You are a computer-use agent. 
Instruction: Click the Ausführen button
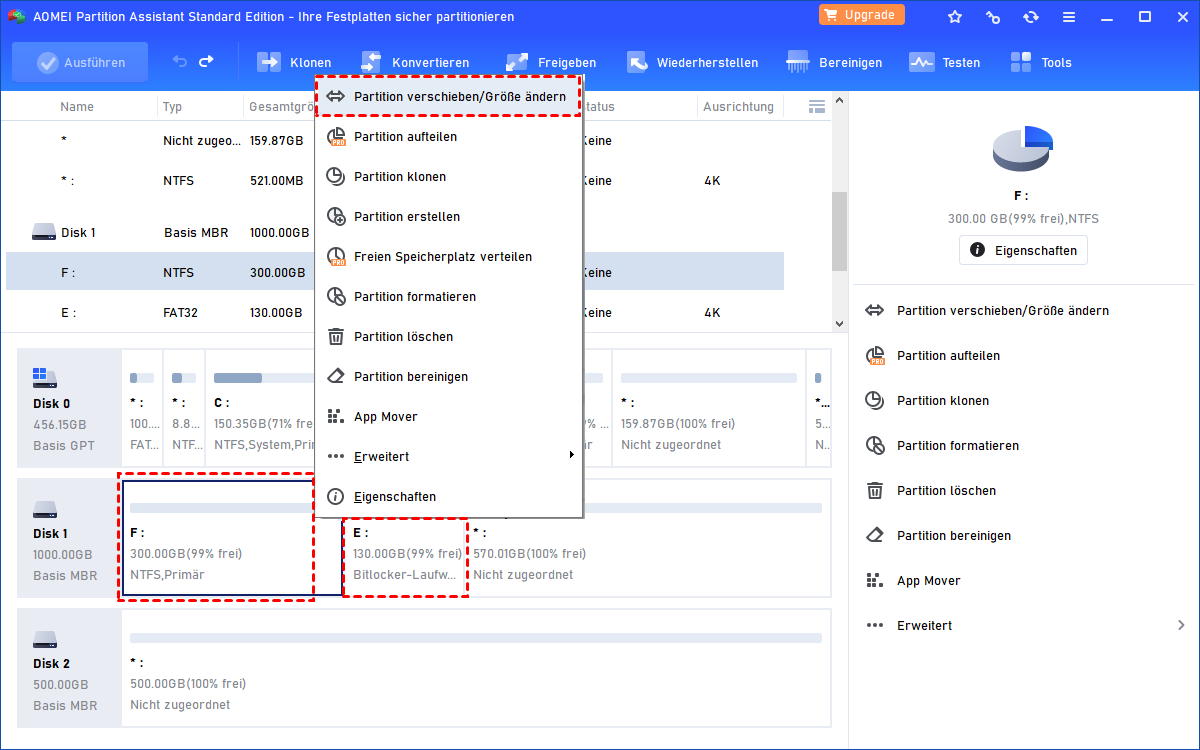click(x=80, y=62)
